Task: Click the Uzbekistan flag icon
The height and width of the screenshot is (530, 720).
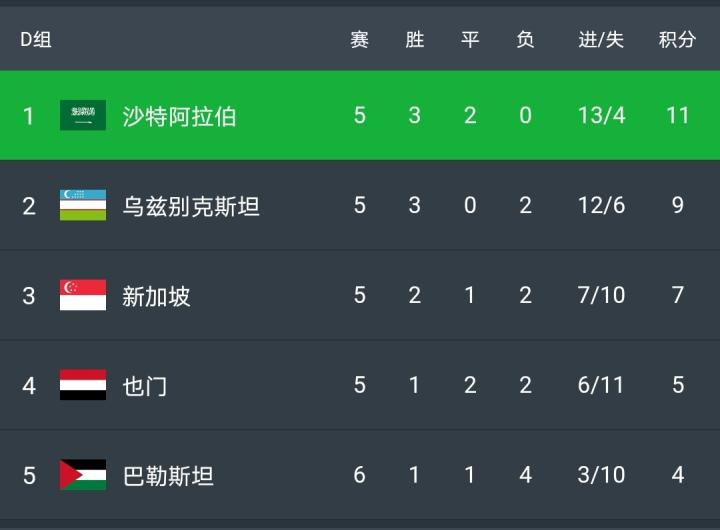Action: 83,205
